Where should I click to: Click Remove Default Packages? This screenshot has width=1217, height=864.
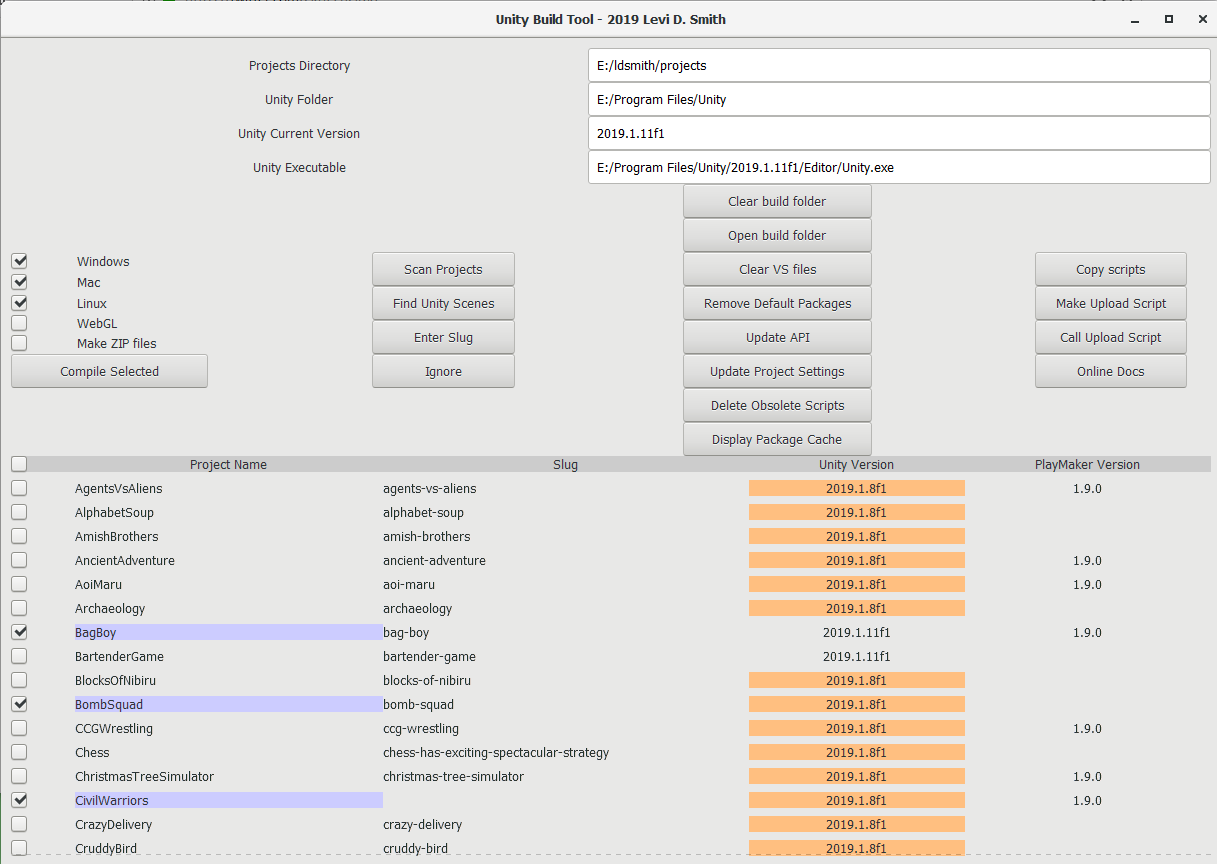776,303
